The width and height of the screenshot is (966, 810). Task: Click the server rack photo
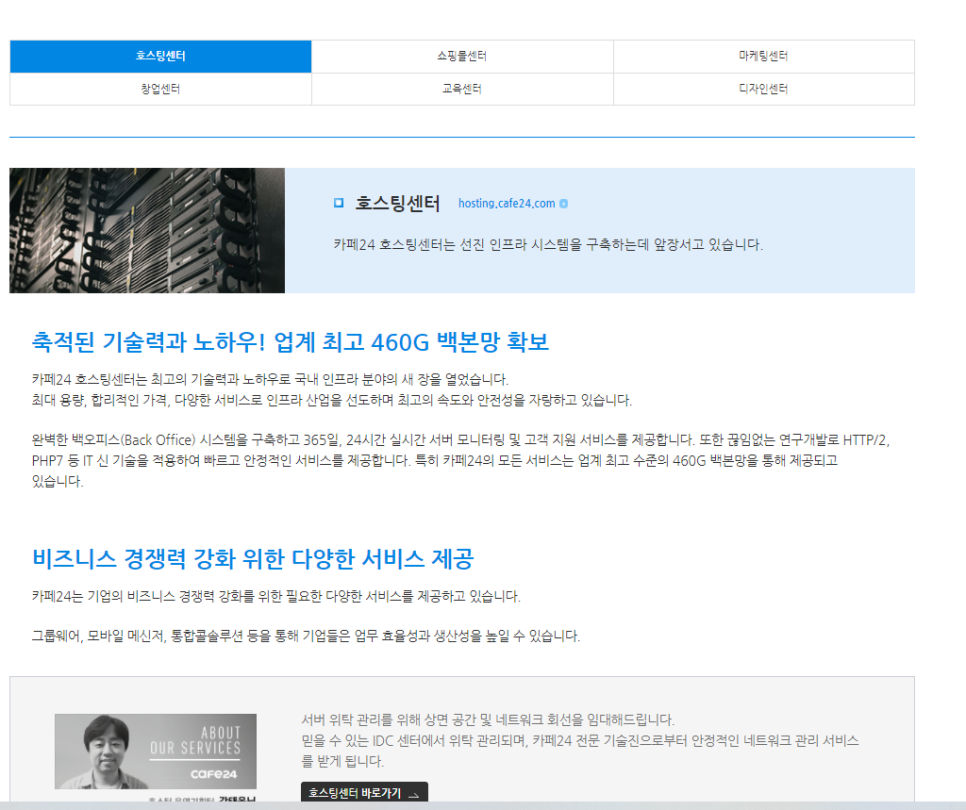[147, 230]
